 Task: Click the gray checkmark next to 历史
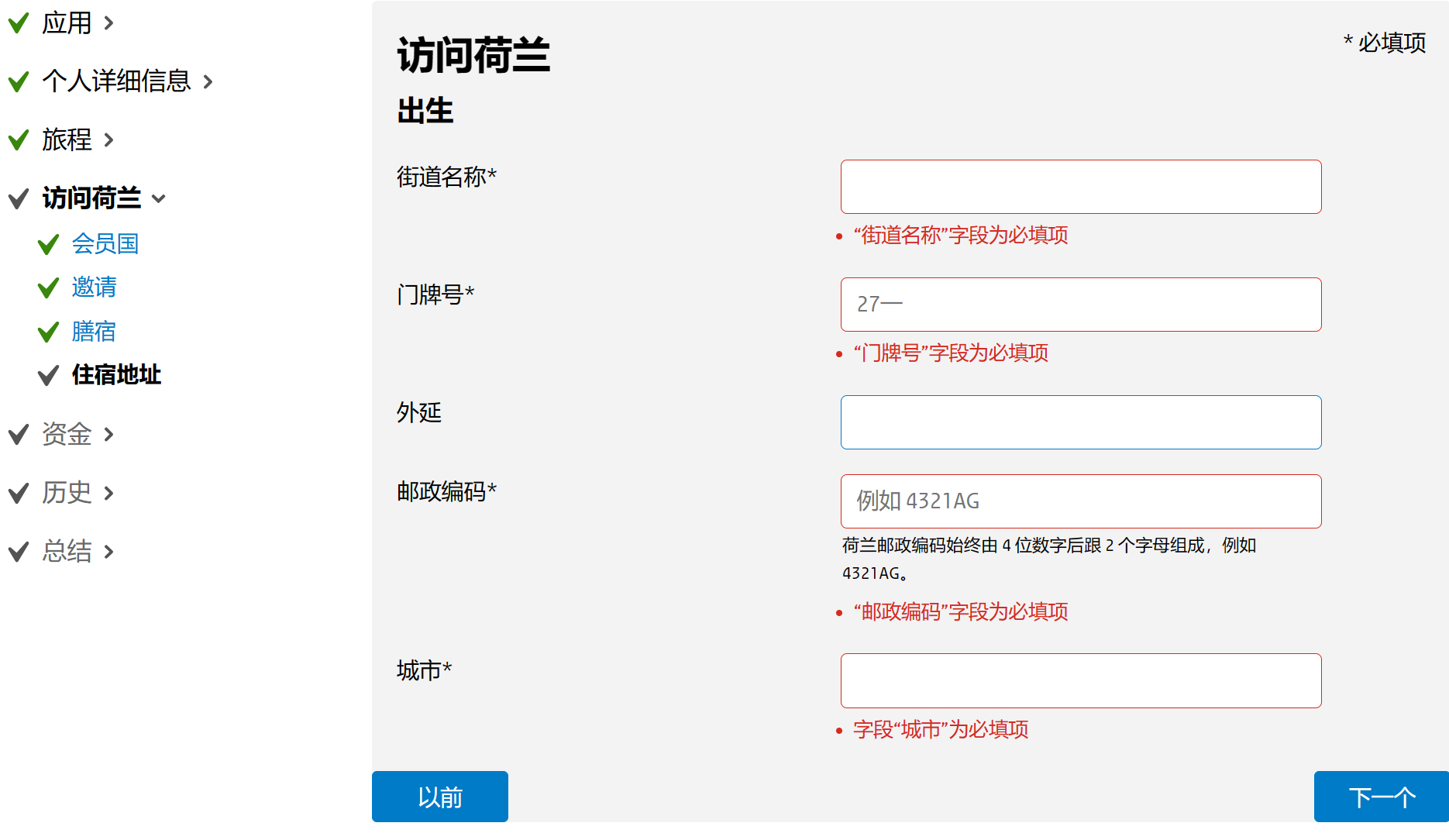19,494
